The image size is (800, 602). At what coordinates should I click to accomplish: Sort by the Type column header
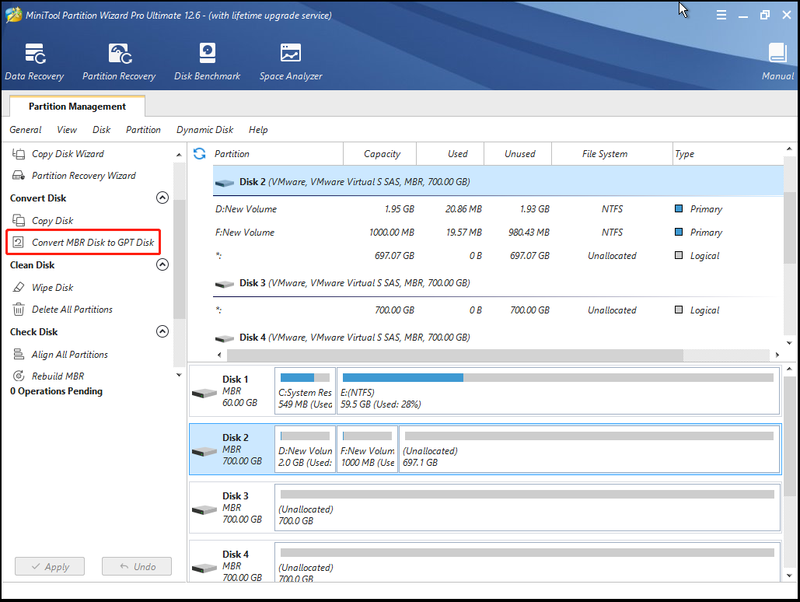coord(728,154)
